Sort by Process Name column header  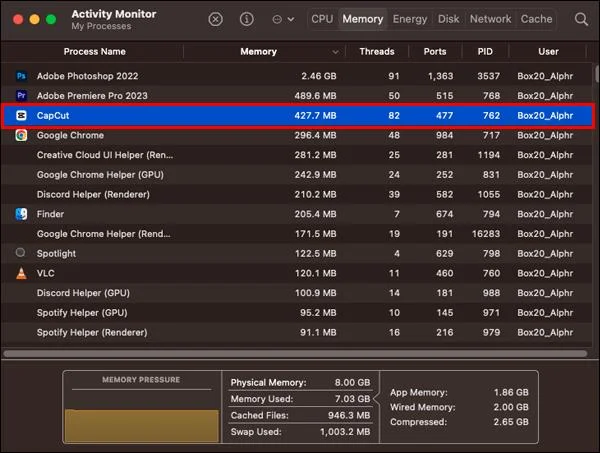[x=95, y=51]
